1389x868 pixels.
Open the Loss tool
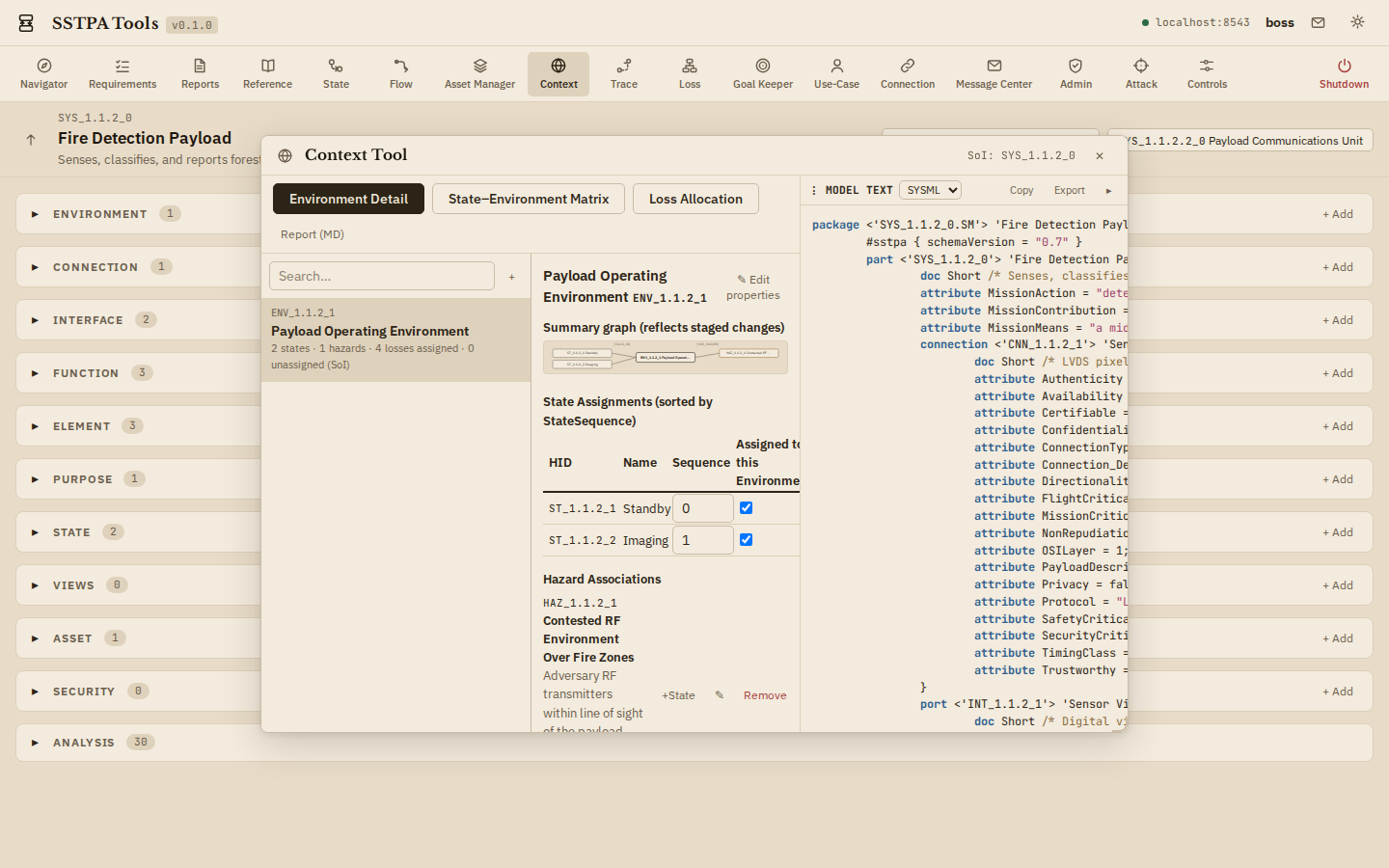click(690, 74)
